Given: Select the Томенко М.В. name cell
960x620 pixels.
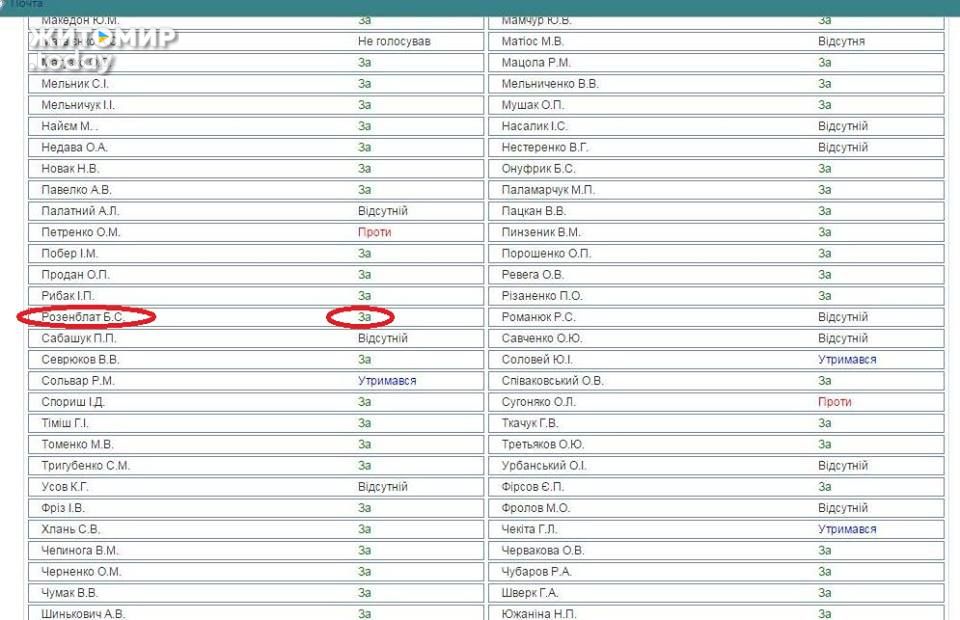Looking at the screenshot, I should (x=78, y=444).
